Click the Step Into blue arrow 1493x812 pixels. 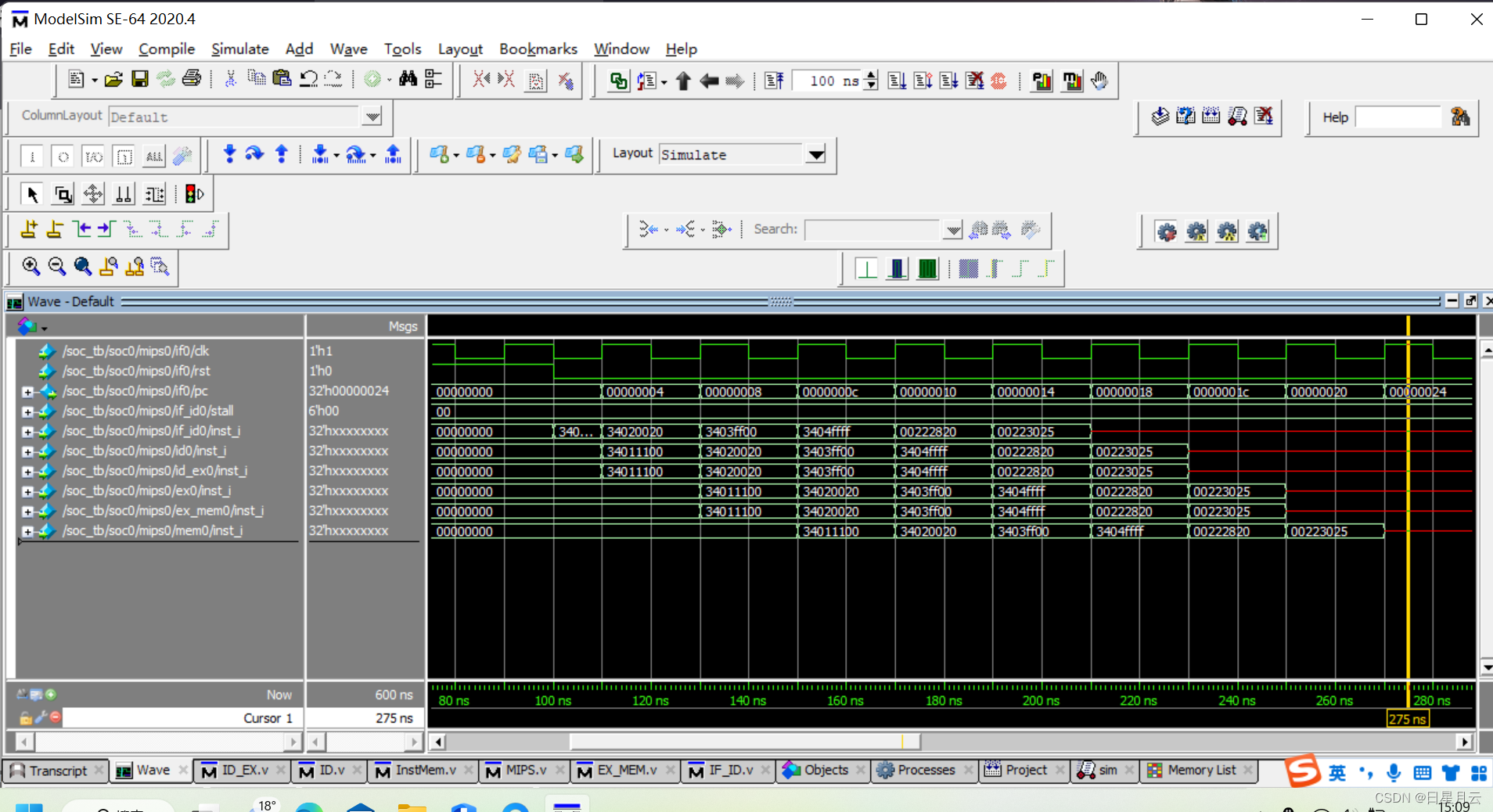(229, 154)
